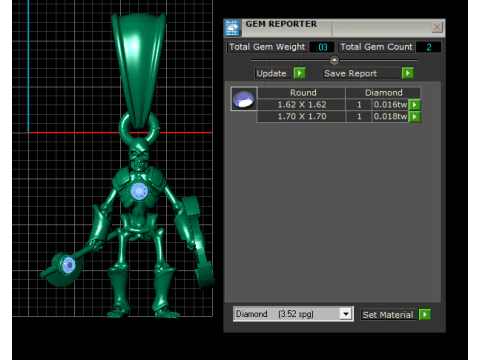Click the Diamond column header
Image resolution: width=480 pixels, height=360 pixels.
pyautogui.click(x=383, y=93)
